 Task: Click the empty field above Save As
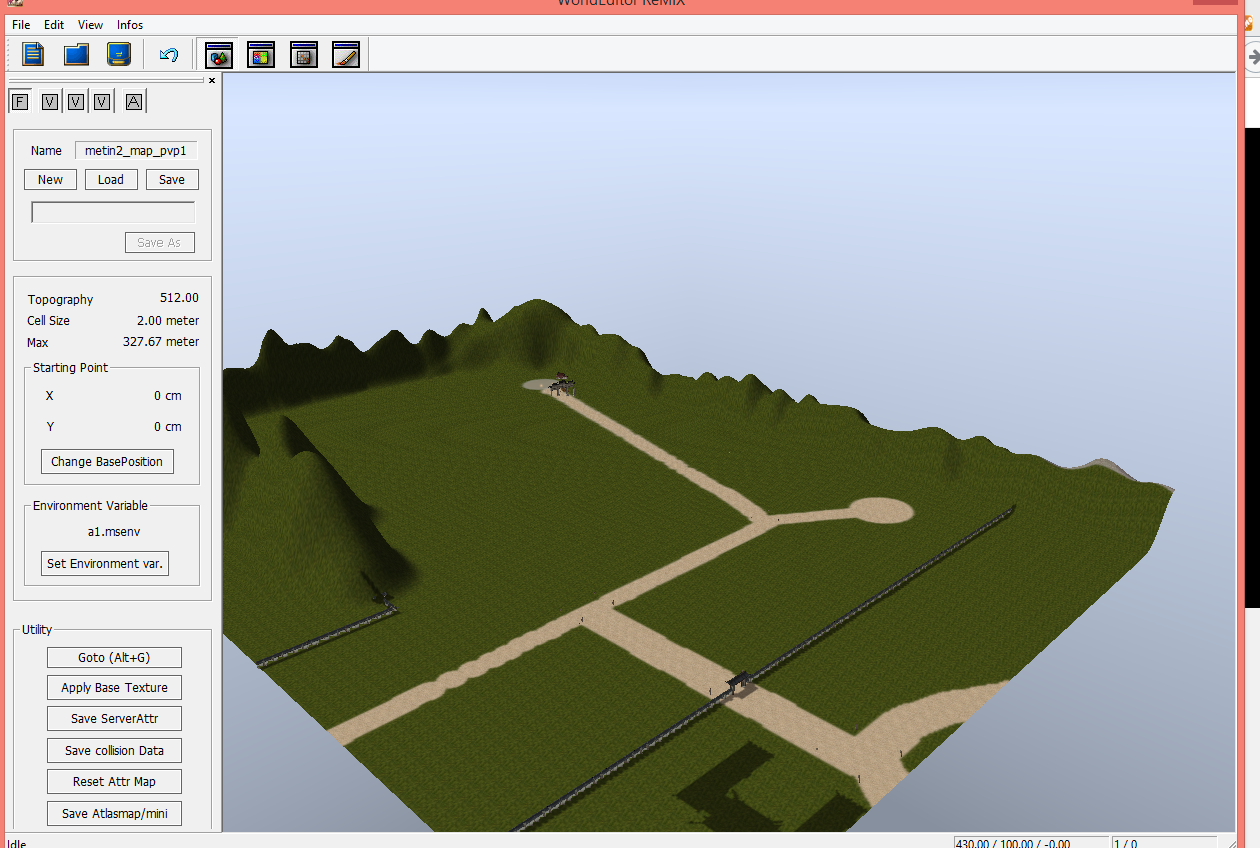pos(113,212)
